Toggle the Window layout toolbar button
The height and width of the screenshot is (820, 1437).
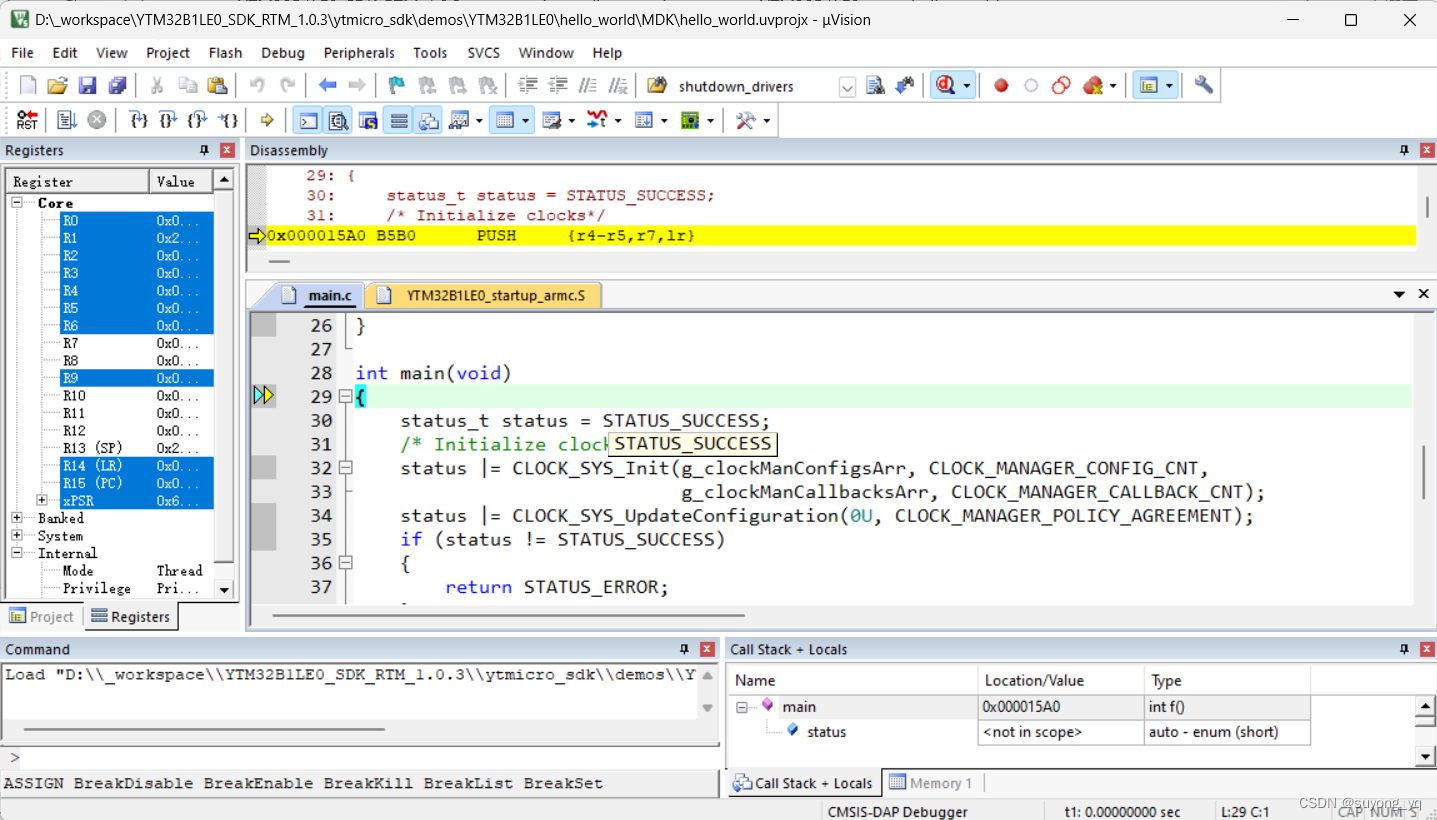click(x=1149, y=86)
